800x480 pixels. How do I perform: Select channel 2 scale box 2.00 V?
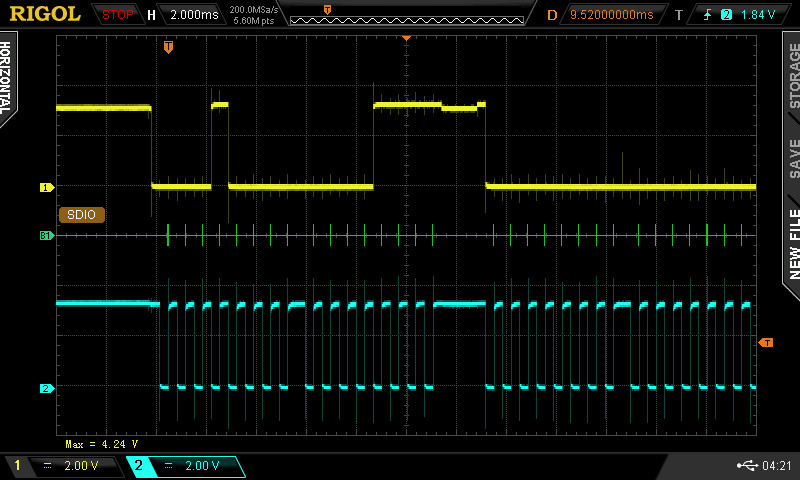pyautogui.click(x=185, y=466)
